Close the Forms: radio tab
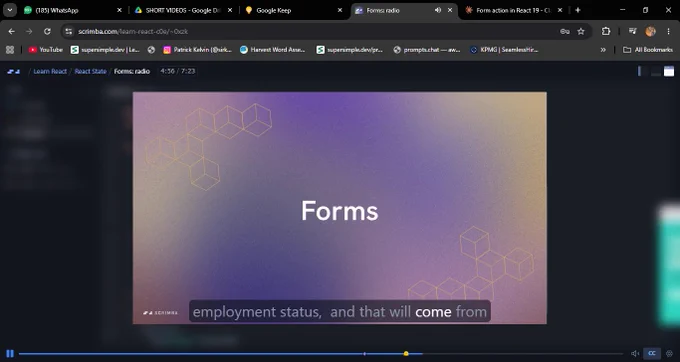The width and height of the screenshot is (680, 362). tap(451, 10)
